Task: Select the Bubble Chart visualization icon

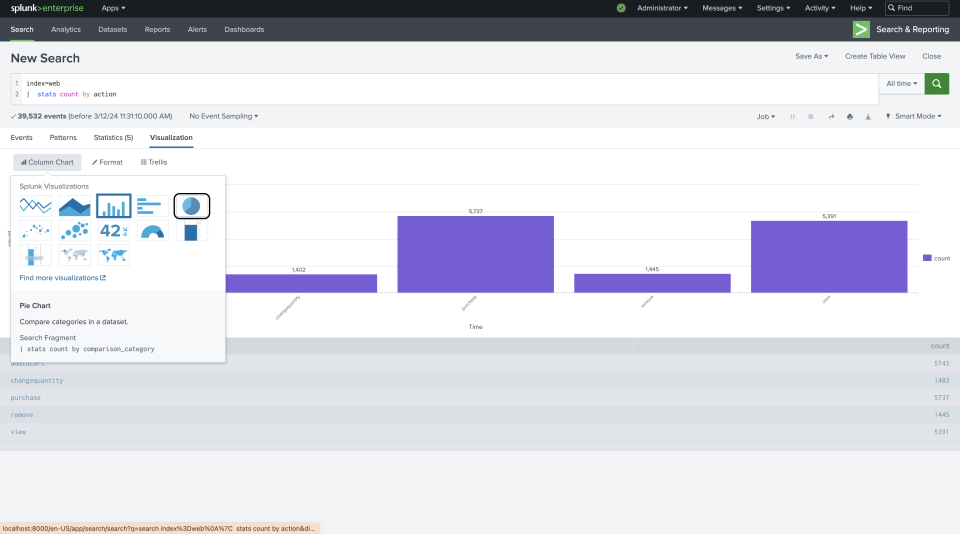Action: pos(75,231)
